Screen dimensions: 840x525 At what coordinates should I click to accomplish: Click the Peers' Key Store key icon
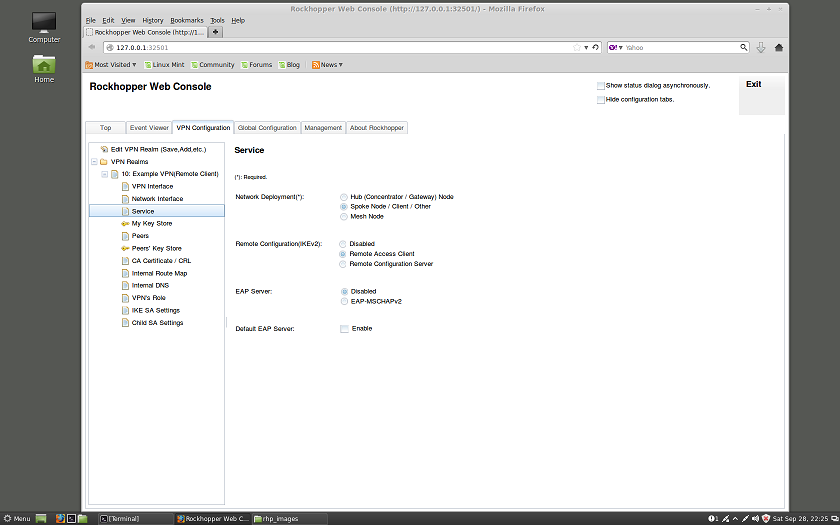pos(124,249)
